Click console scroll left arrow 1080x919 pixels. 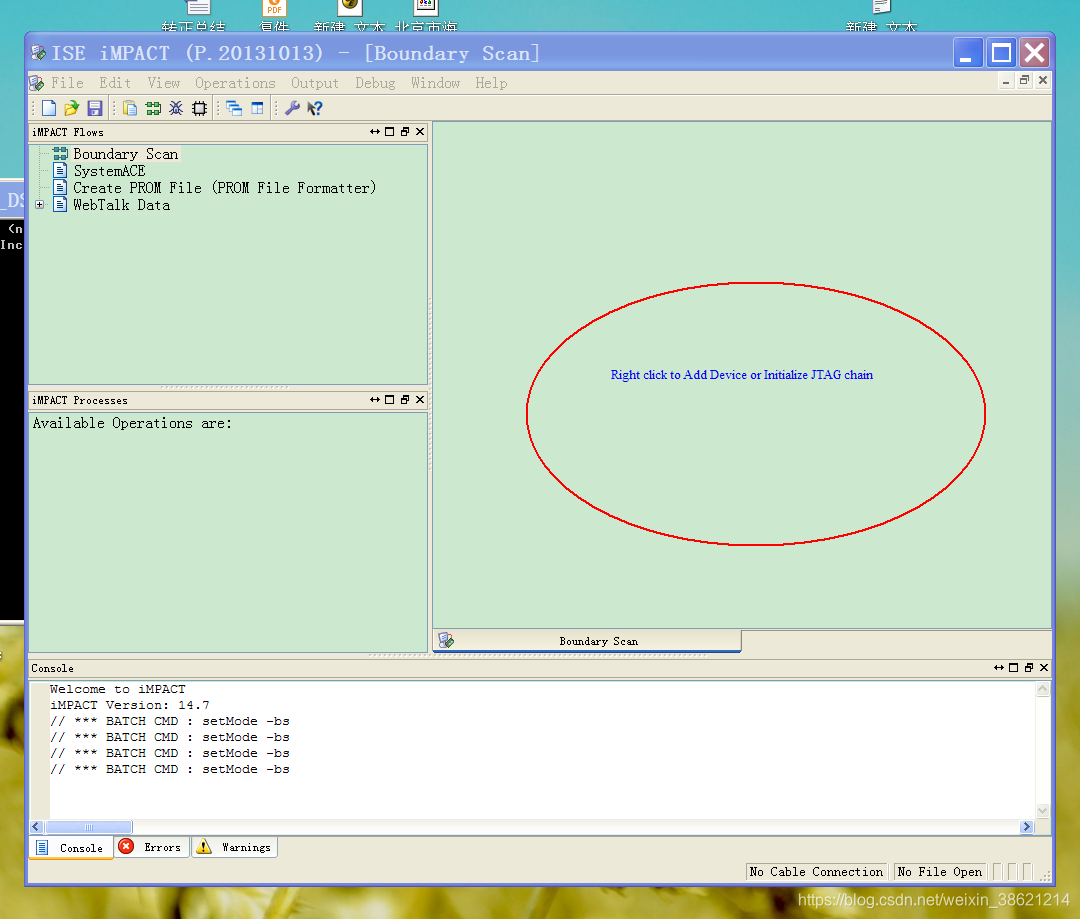point(37,827)
